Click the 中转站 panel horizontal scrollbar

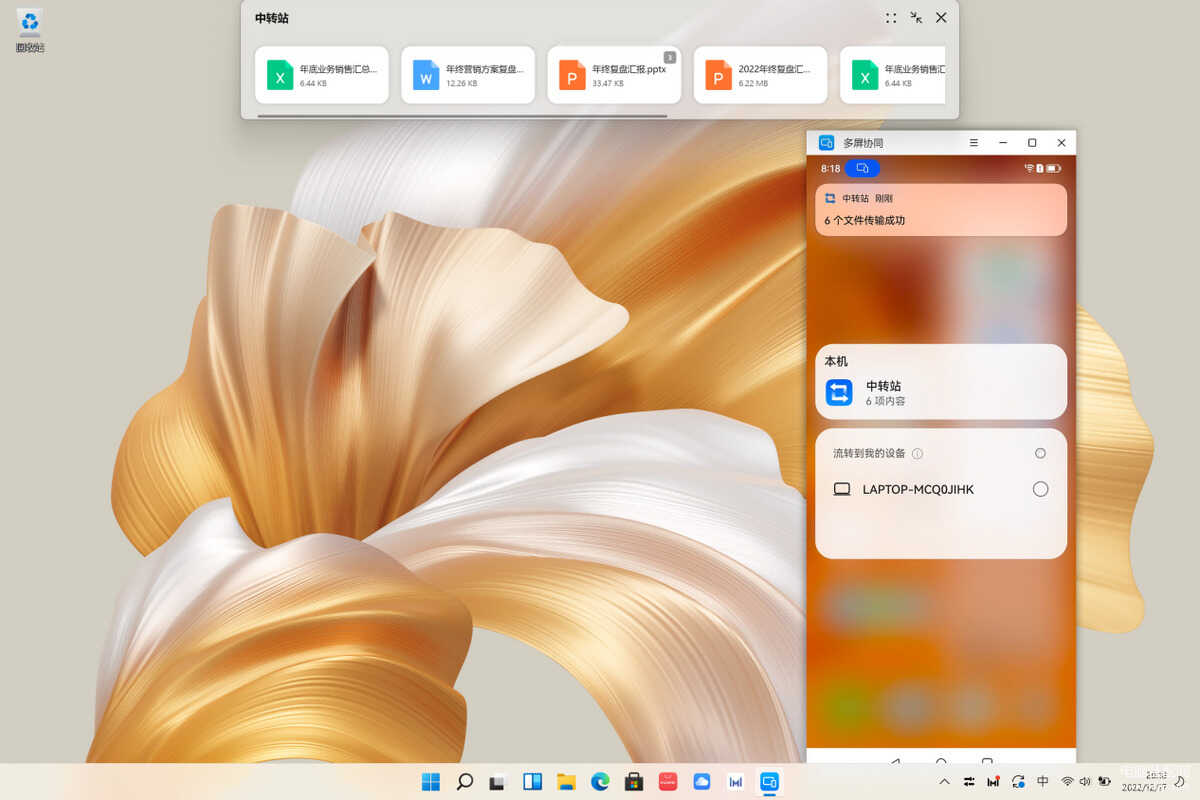coord(462,116)
